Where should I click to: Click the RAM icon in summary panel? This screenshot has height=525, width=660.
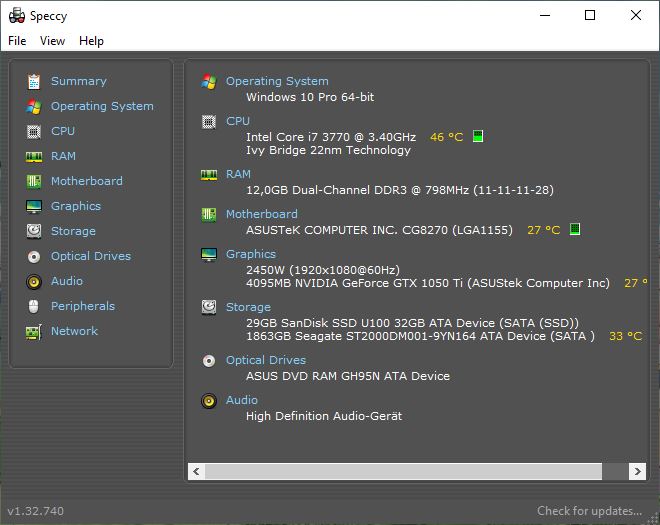click(x=209, y=175)
